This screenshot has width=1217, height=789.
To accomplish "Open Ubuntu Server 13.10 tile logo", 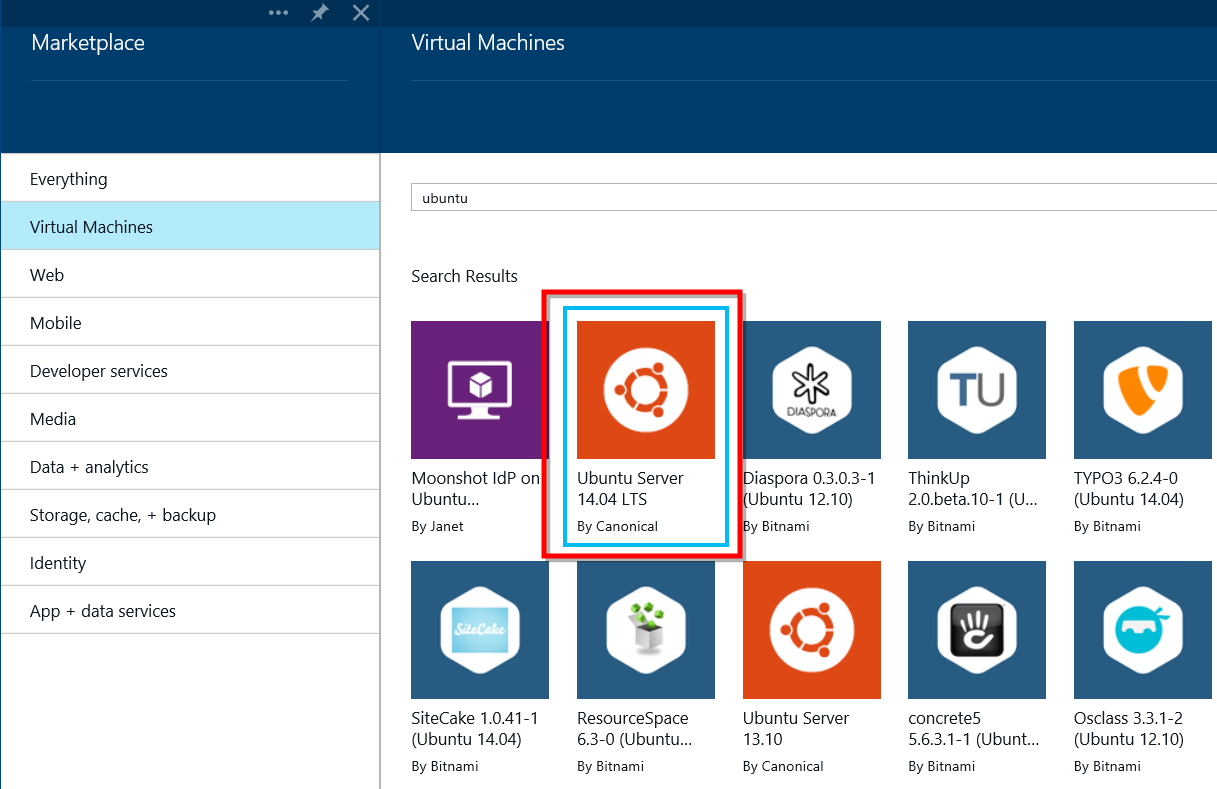I will 811,630.
